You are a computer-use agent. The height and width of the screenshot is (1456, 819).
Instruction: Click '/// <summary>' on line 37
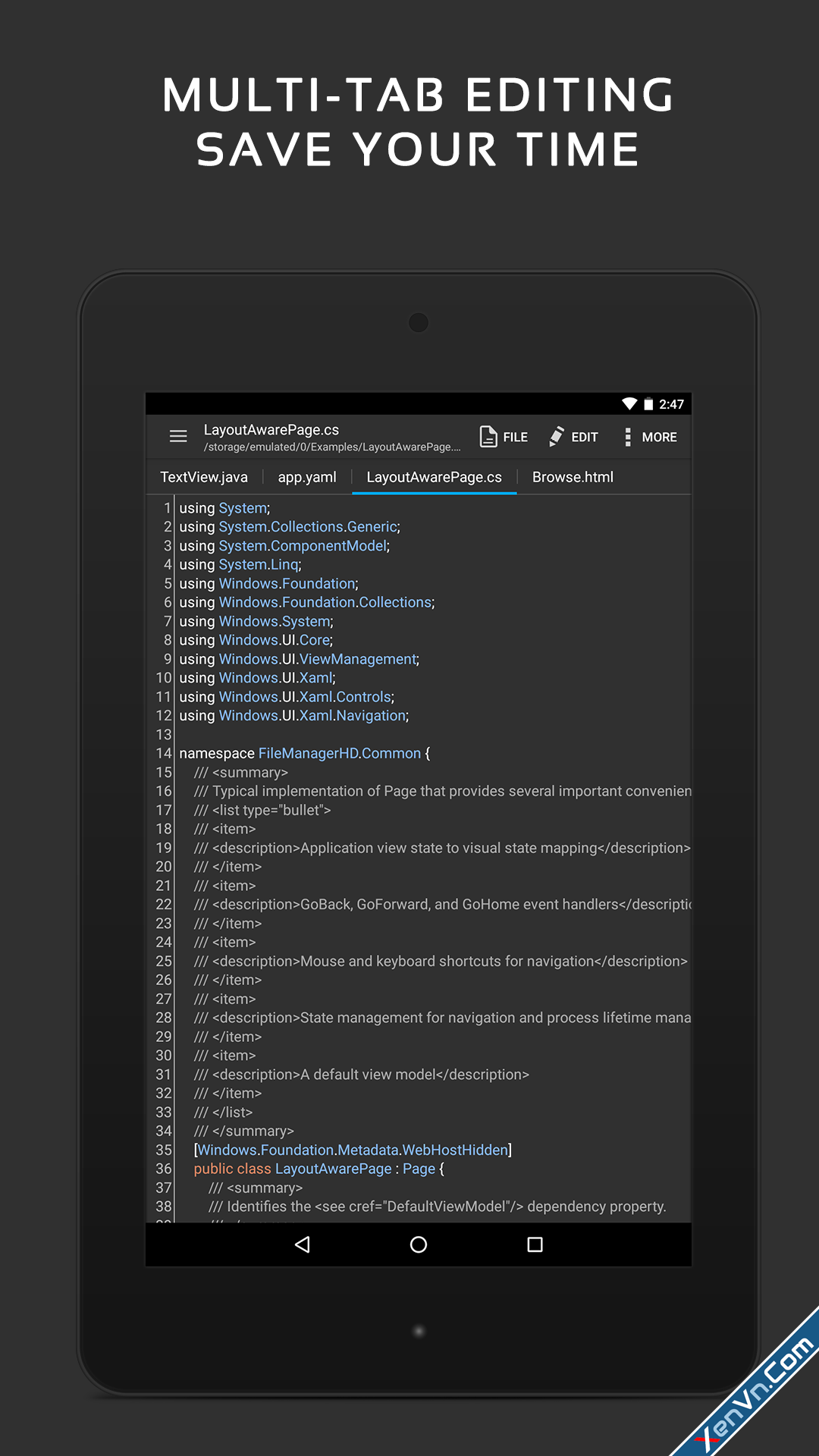(x=256, y=1188)
